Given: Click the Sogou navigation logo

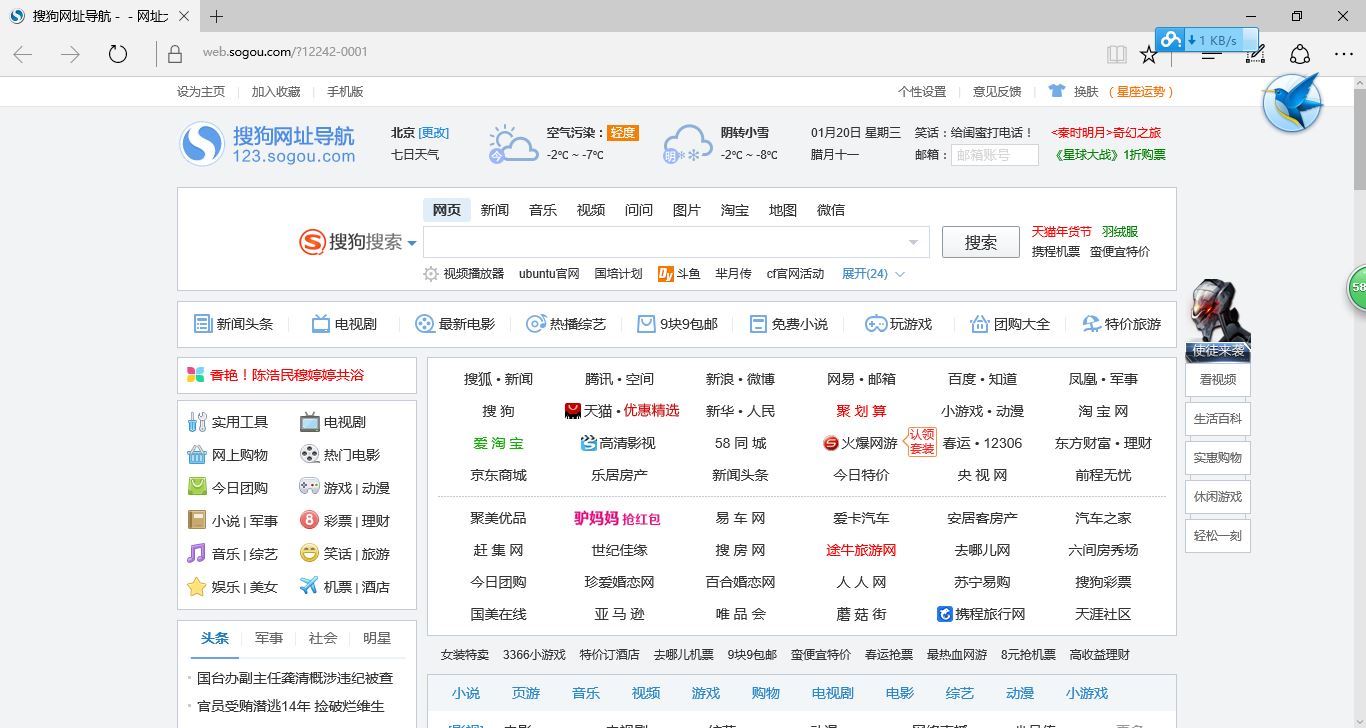Looking at the screenshot, I should click(x=268, y=144).
